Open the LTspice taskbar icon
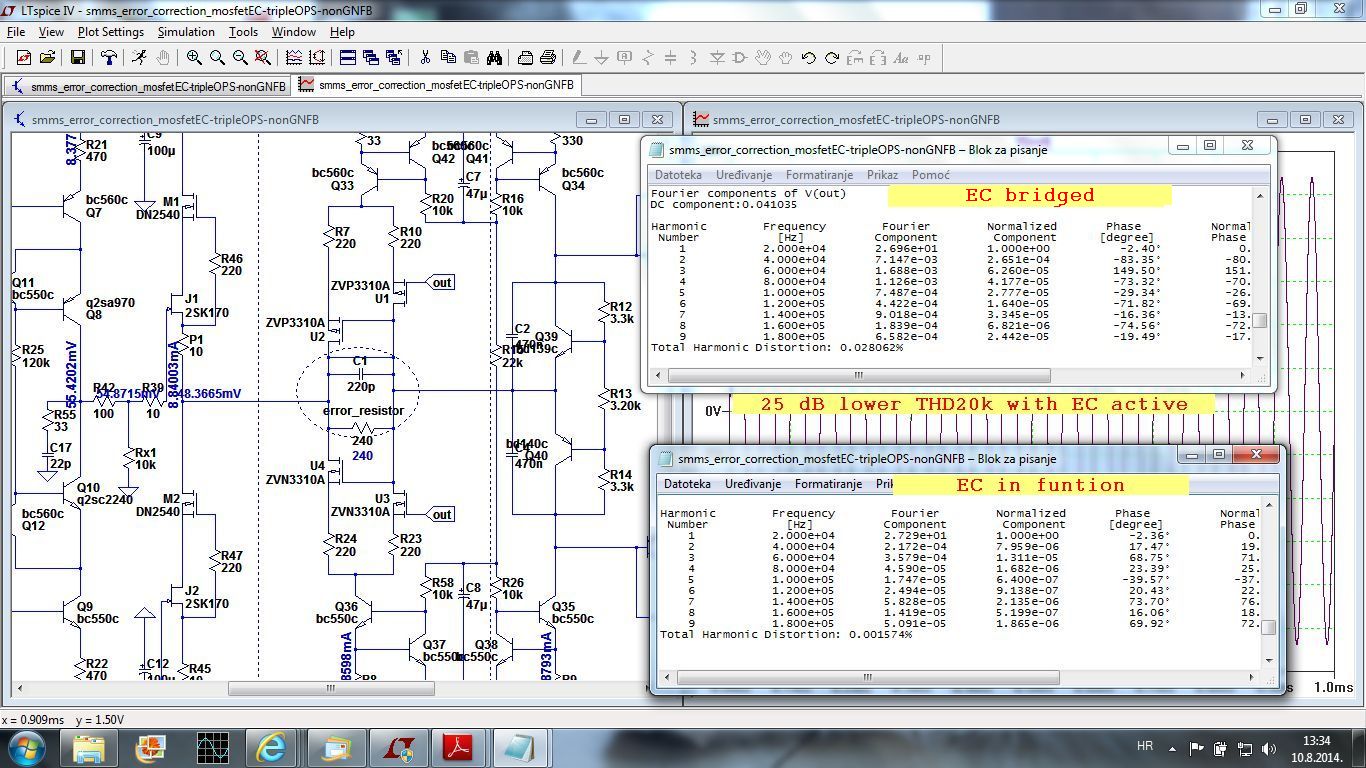Viewport: 1366px width, 768px height. [400, 747]
